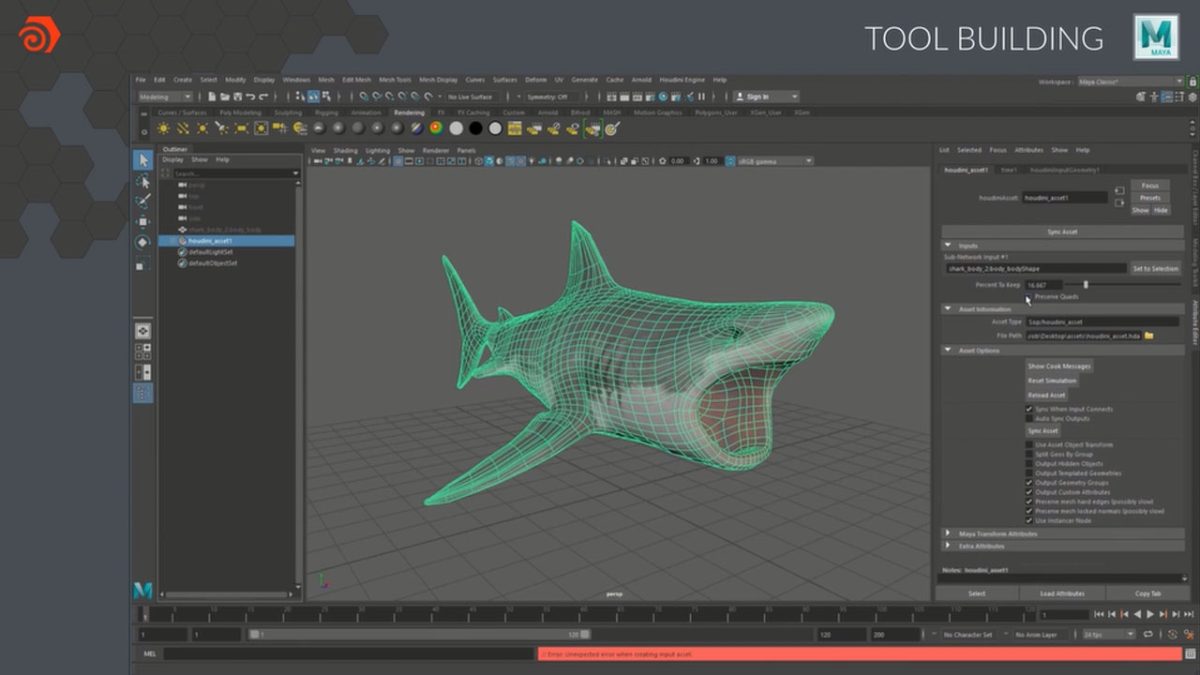
Task: Disable Output Geometry Groups
Action: click(1029, 482)
